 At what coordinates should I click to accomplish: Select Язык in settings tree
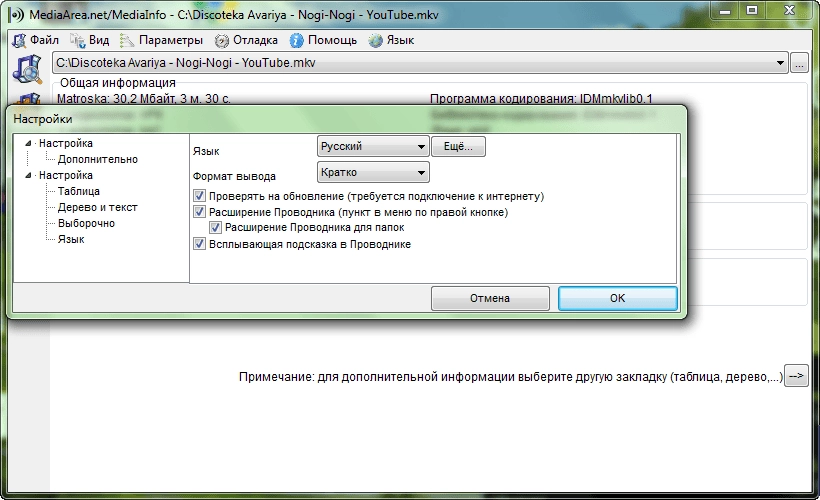coord(71,239)
